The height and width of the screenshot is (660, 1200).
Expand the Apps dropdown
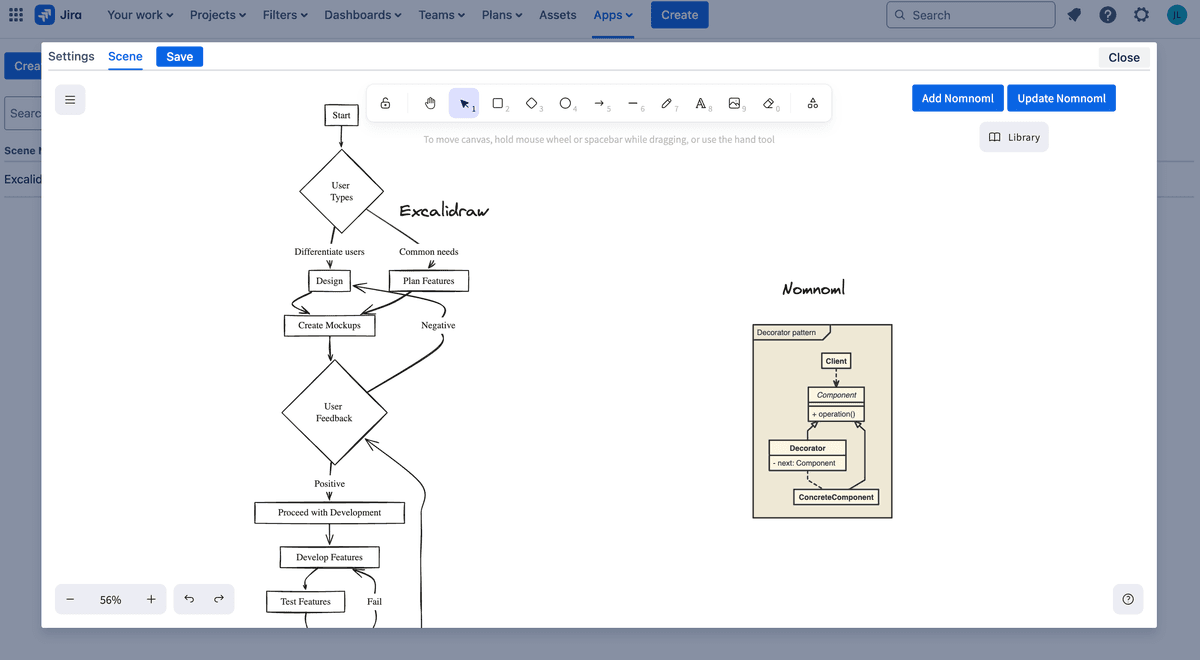[613, 15]
